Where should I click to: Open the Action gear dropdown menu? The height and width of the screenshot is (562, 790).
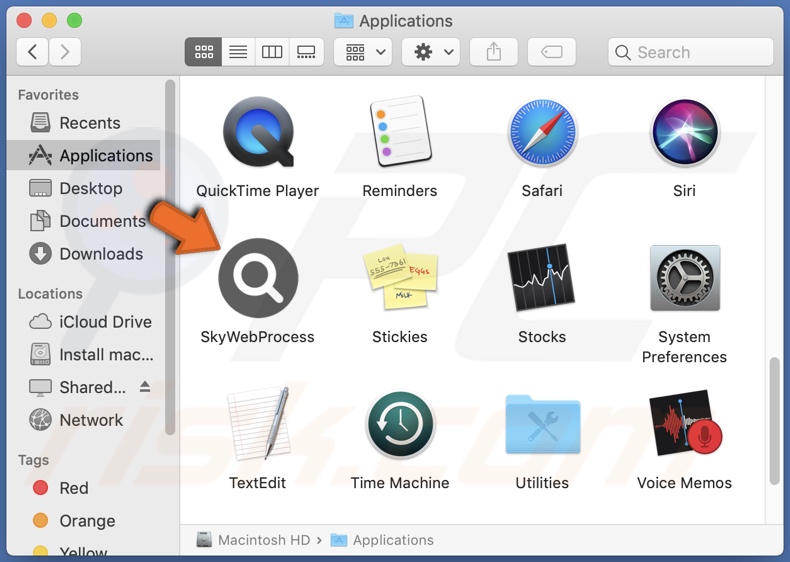pos(432,52)
